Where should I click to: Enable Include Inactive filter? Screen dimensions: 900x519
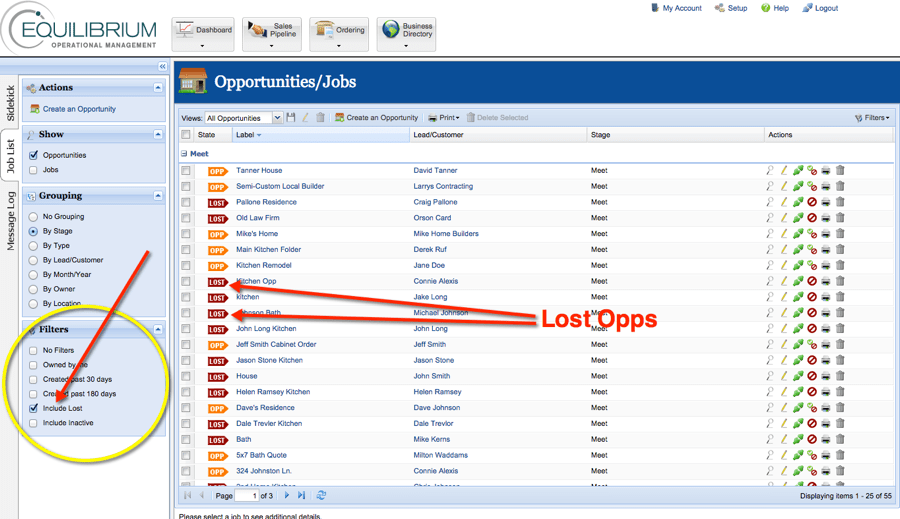coord(33,423)
